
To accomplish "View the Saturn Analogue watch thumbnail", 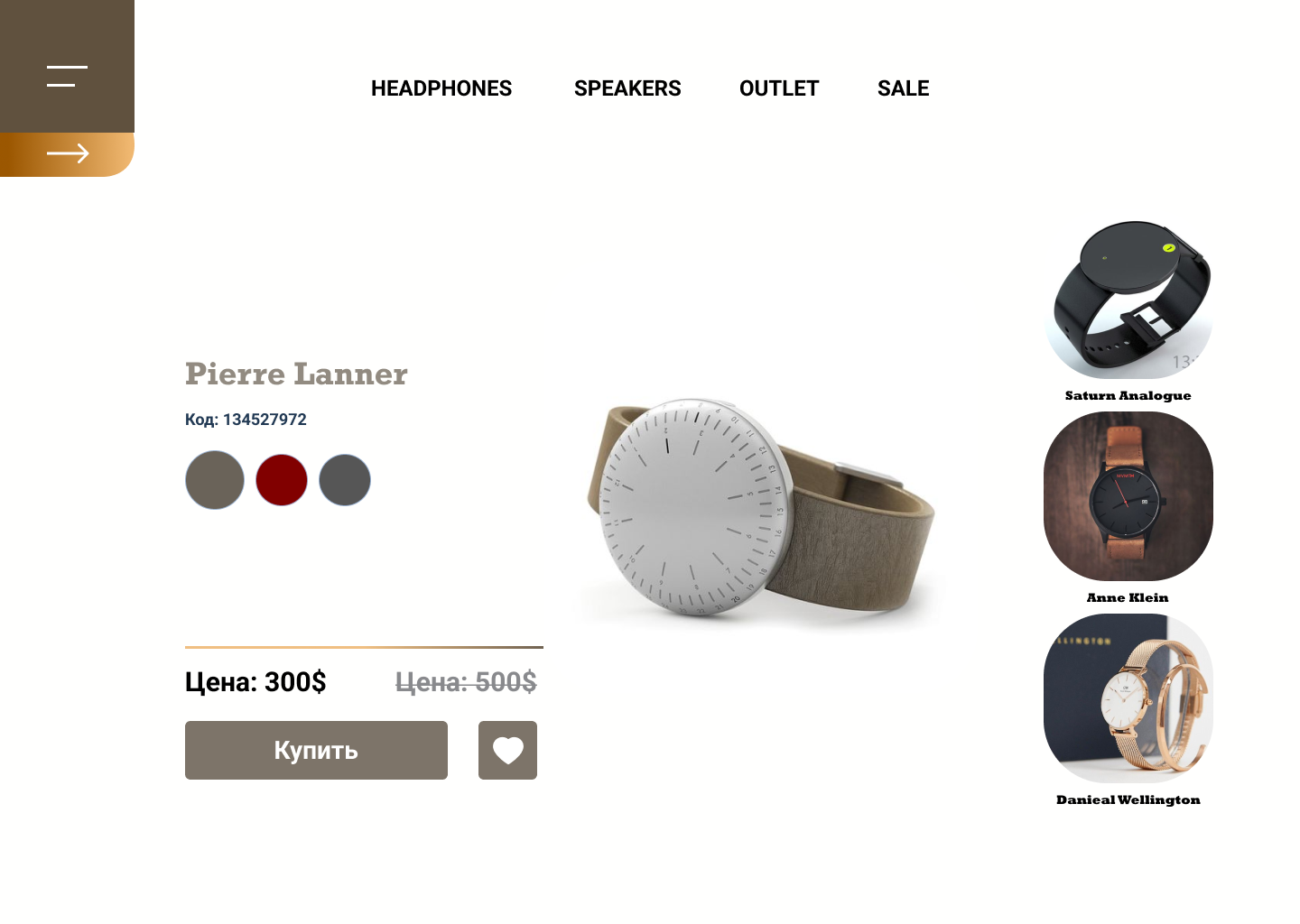I will click(x=1128, y=300).
